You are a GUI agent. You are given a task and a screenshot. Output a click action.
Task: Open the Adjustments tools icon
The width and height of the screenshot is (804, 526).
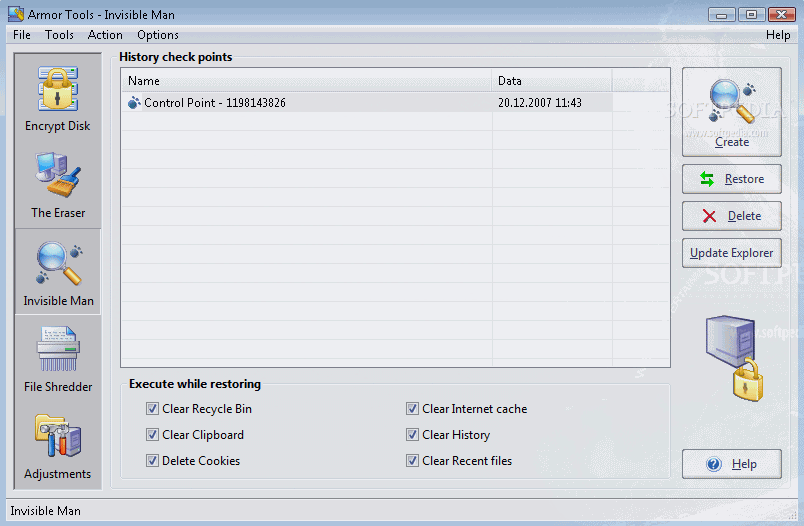58,436
